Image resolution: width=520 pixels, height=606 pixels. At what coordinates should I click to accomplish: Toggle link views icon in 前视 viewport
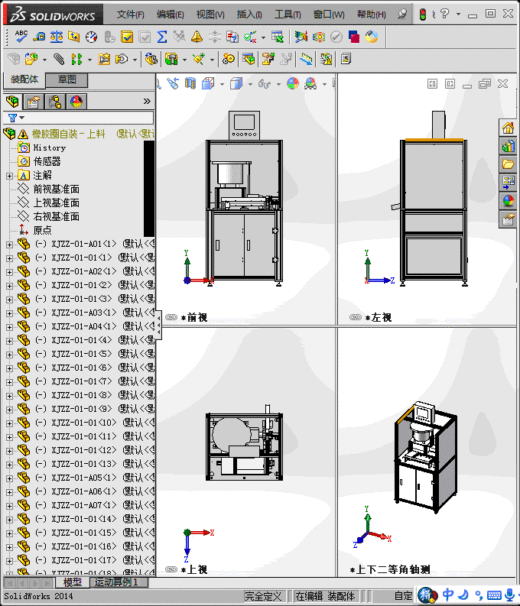[171, 317]
